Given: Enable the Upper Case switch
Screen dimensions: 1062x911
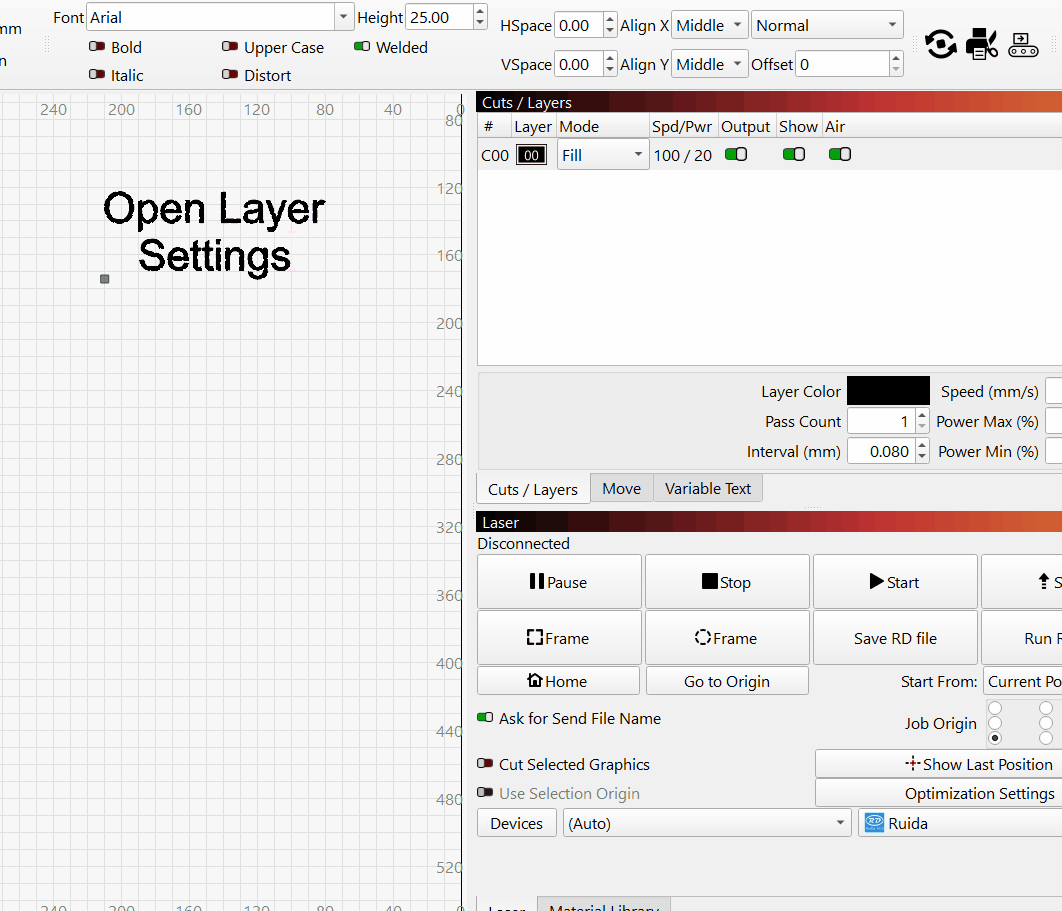Looking at the screenshot, I should [230, 47].
